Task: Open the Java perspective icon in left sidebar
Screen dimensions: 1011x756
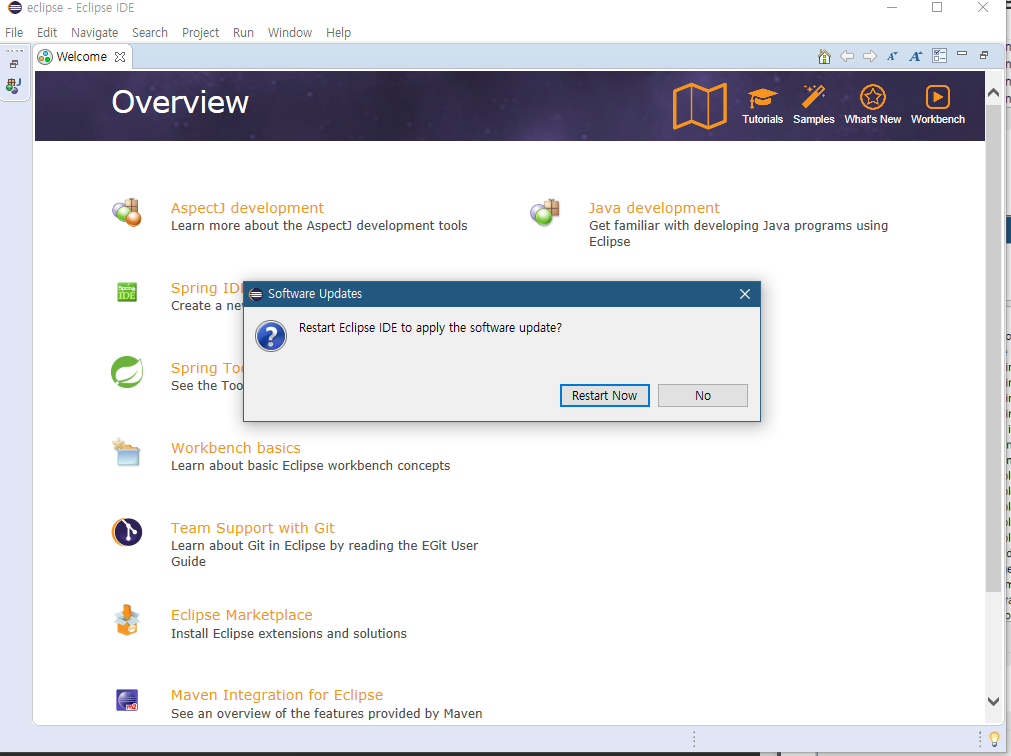Action: point(14,85)
